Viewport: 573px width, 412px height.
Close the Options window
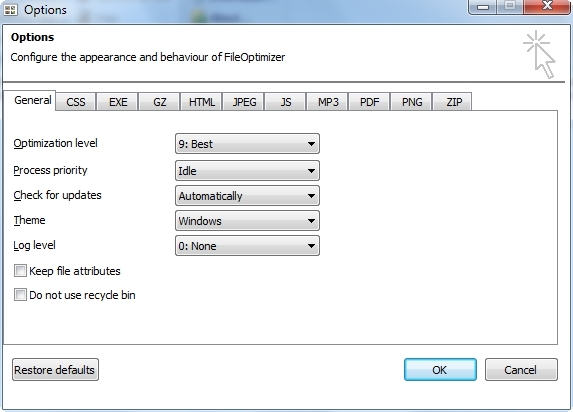pos(547,7)
